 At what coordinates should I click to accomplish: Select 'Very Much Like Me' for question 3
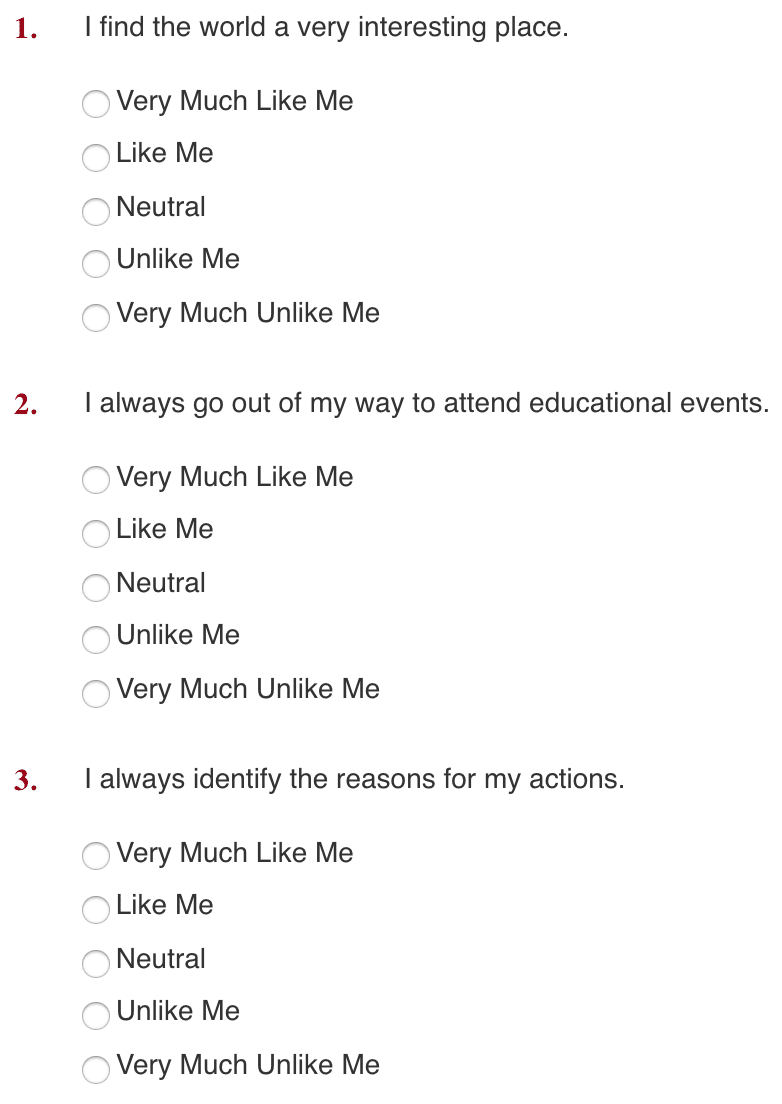(x=96, y=855)
